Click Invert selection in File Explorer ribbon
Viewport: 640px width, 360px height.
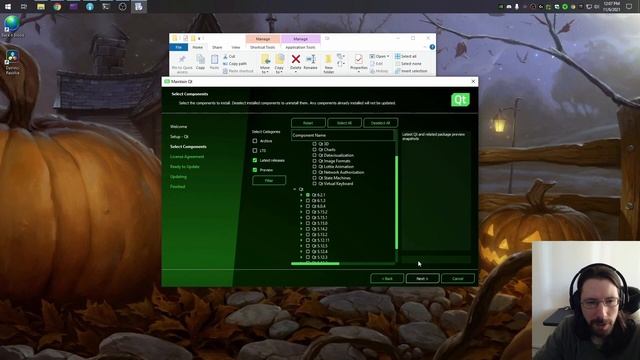[411, 71]
